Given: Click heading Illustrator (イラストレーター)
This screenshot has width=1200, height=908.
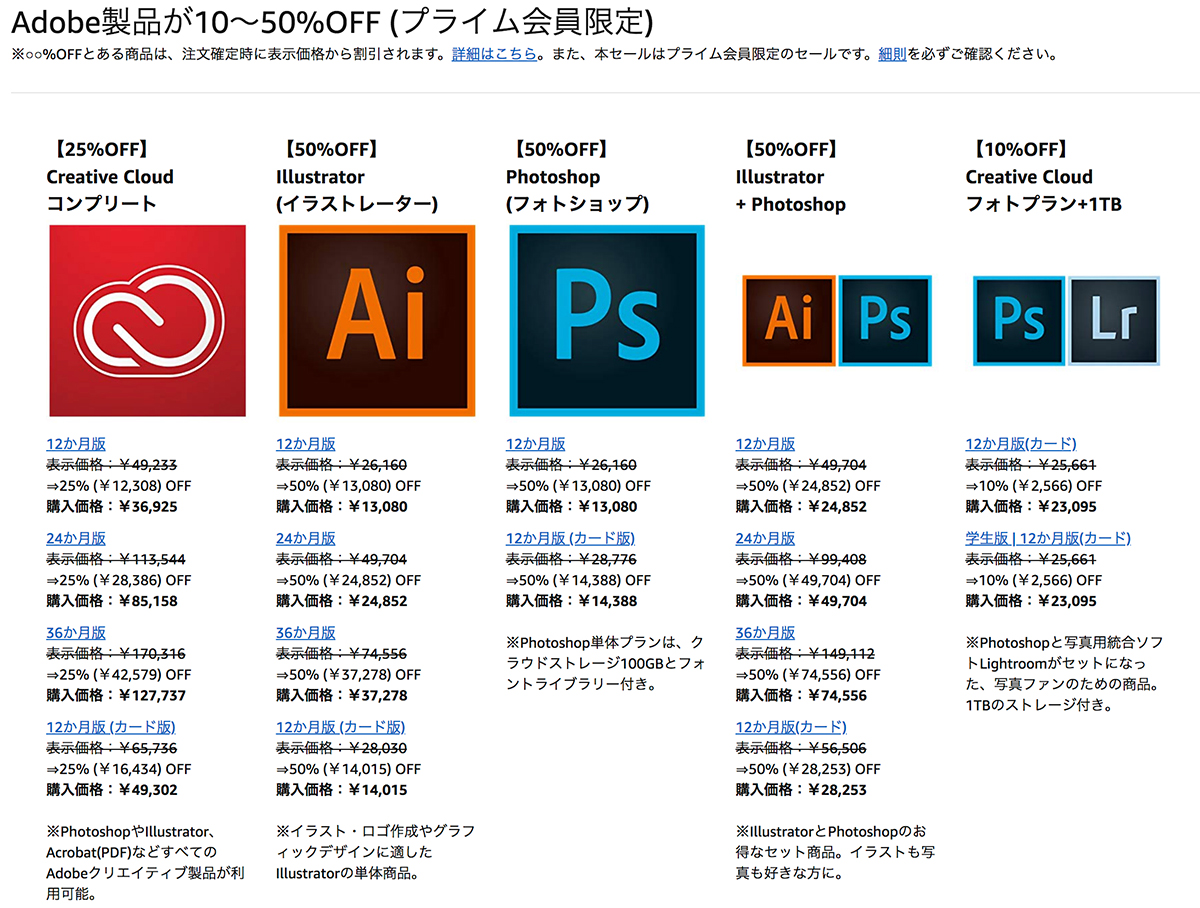Looking at the screenshot, I should (357, 191).
